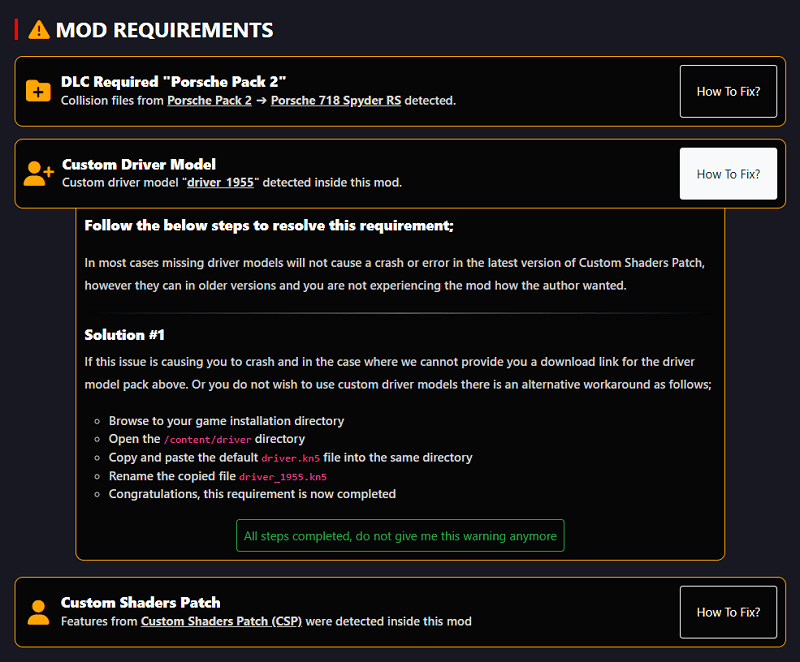Expand How To Fix for Custom Shaders Patch
Image resolution: width=800 pixels, height=662 pixels.
[x=728, y=612]
